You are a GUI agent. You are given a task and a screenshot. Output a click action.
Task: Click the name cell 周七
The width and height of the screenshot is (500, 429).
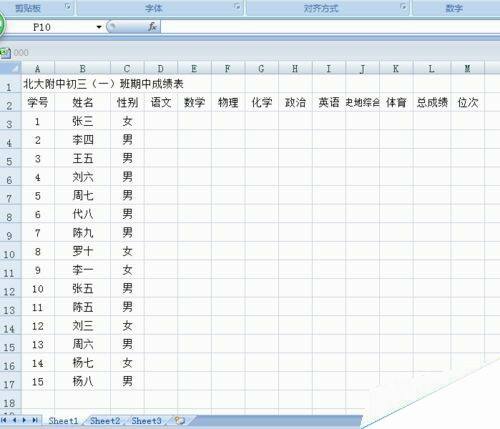click(83, 195)
